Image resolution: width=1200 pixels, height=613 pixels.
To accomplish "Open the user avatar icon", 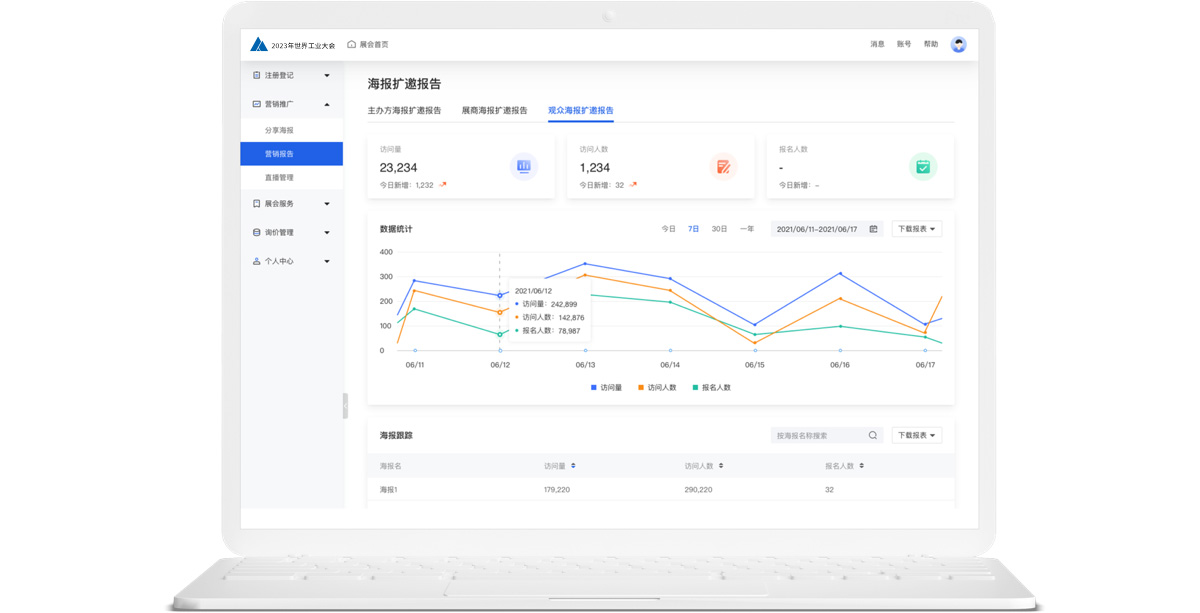I will tap(958, 44).
